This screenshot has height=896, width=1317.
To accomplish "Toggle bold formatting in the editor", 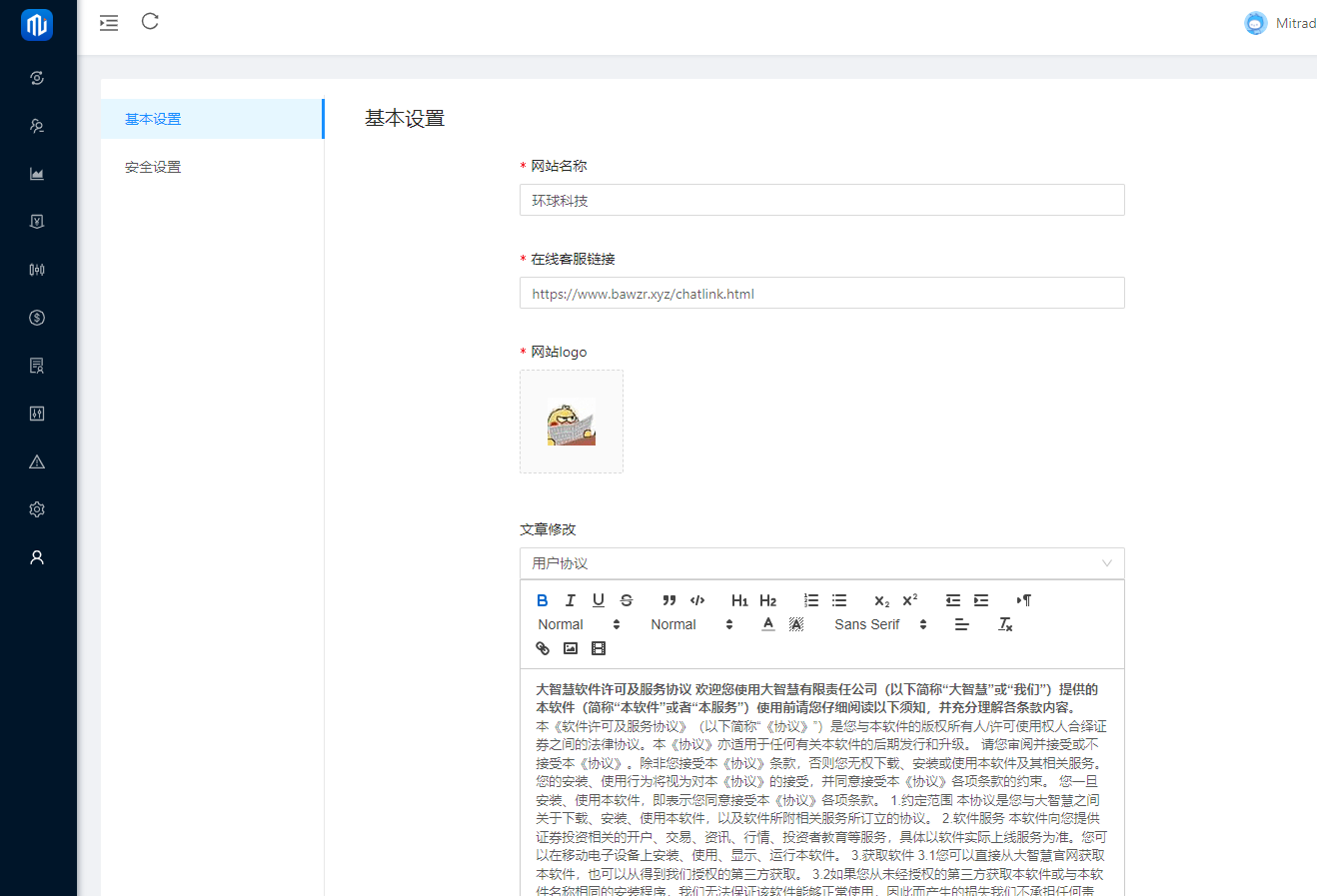I will [x=542, y=600].
